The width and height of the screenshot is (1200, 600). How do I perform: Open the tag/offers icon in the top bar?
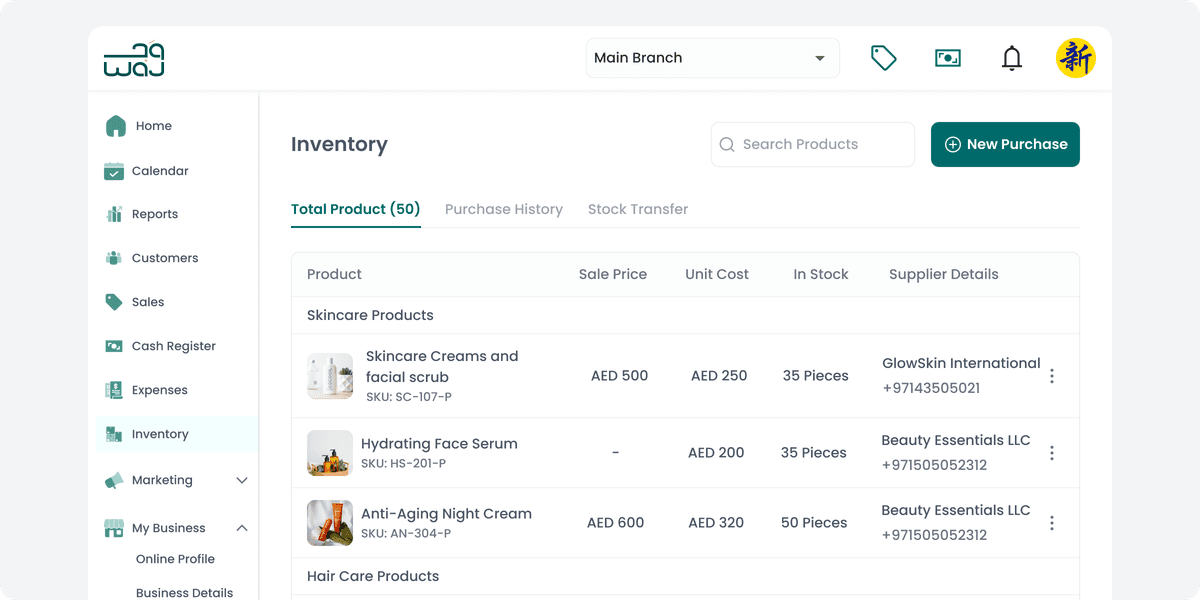[884, 58]
